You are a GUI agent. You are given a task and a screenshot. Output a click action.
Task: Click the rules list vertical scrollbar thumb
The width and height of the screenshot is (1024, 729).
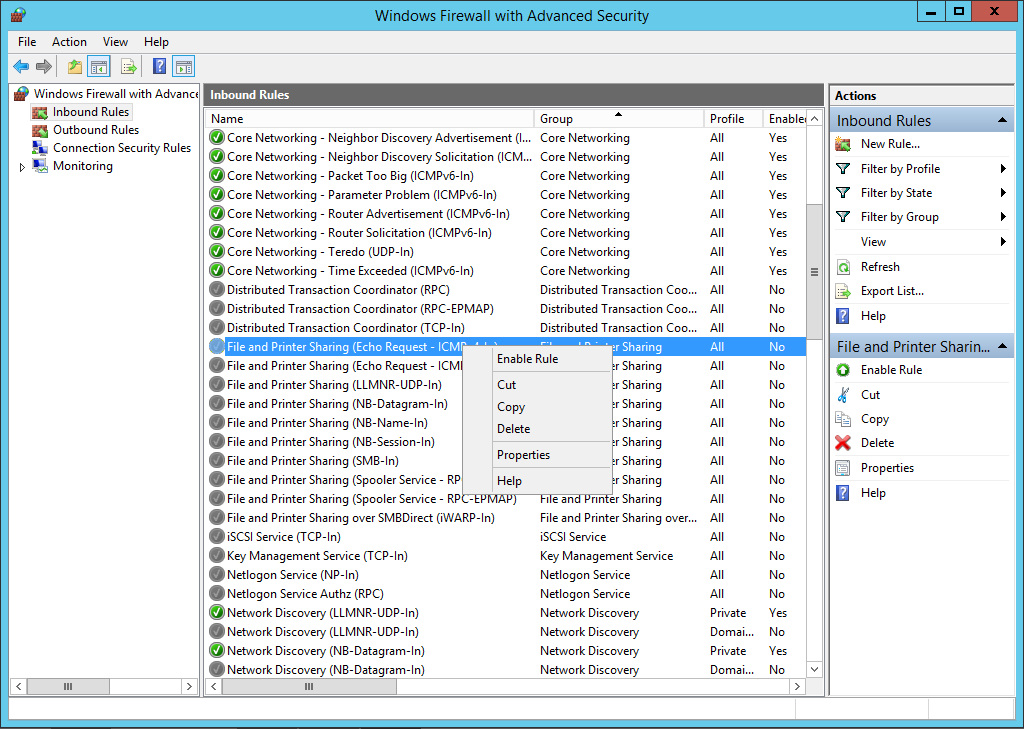(814, 272)
